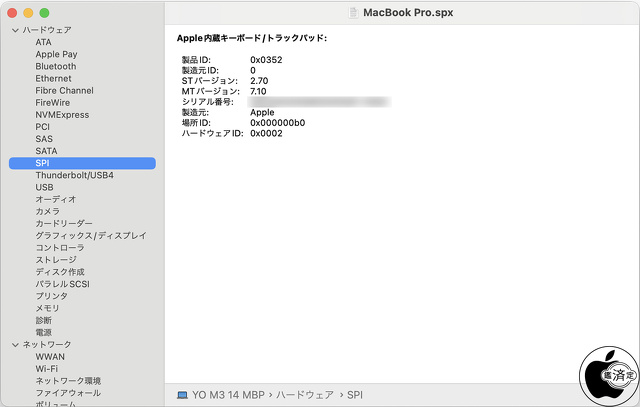Screen dimensions: 640x407
Task: Click ハードウェア in the path bar
Action: pos(304,395)
